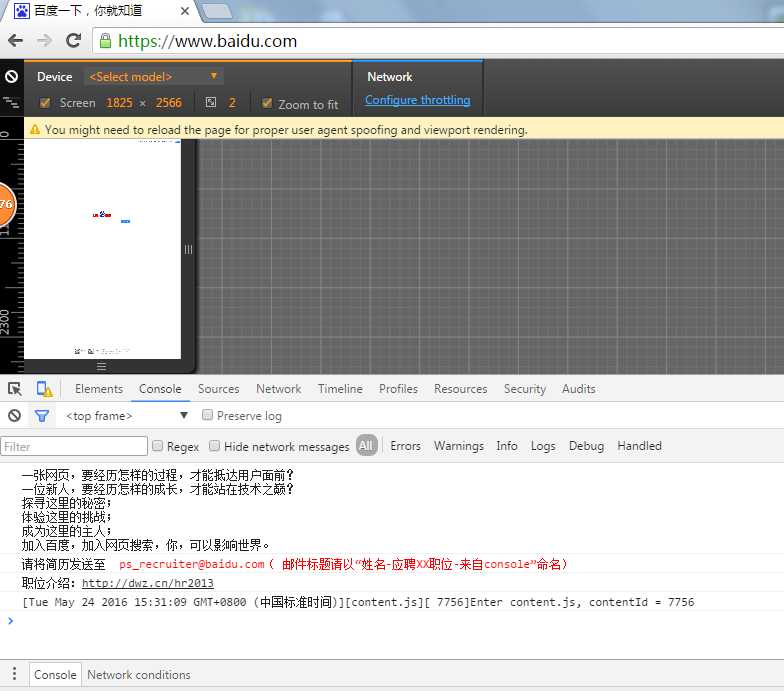Toggle device mode icon in DevTools
Screen dimensions: 784x691
[44, 389]
